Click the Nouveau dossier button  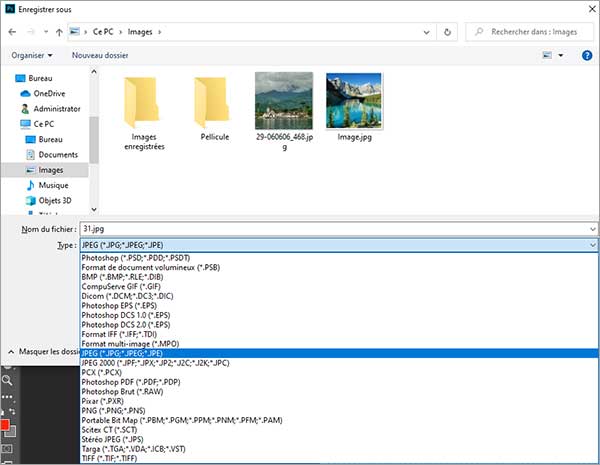[x=100, y=55]
